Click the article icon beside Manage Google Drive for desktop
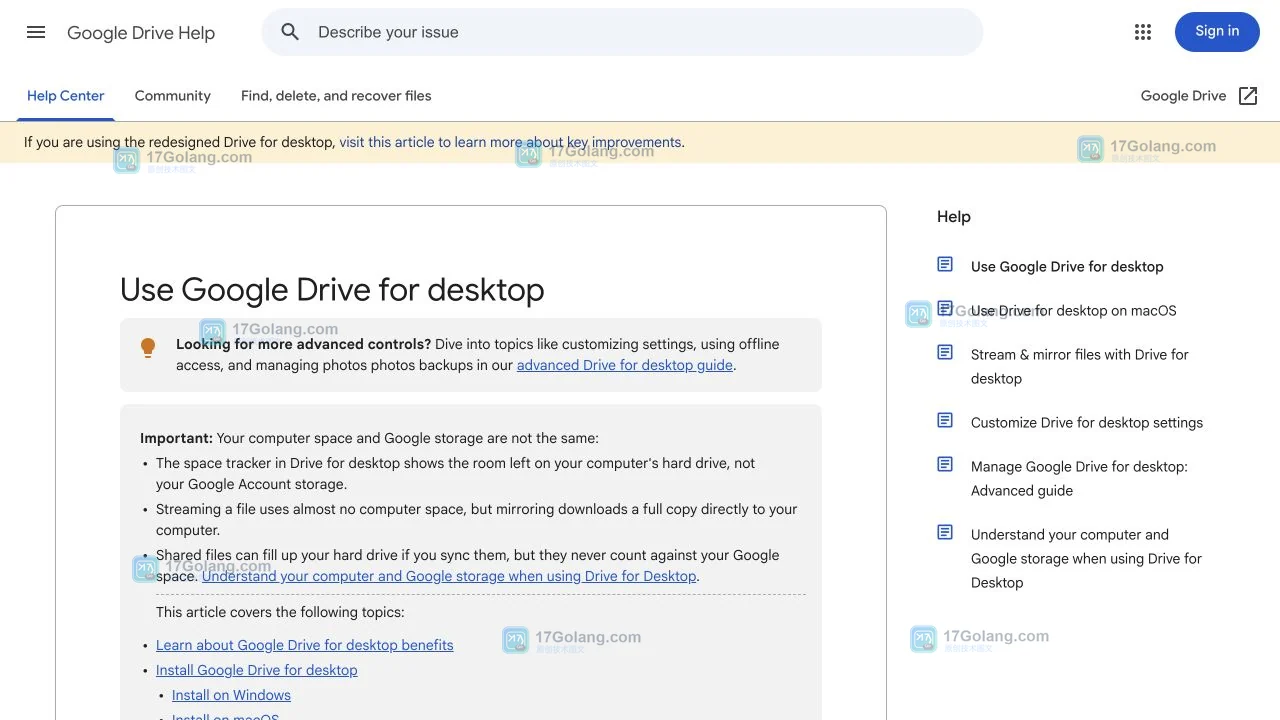 coord(945,464)
